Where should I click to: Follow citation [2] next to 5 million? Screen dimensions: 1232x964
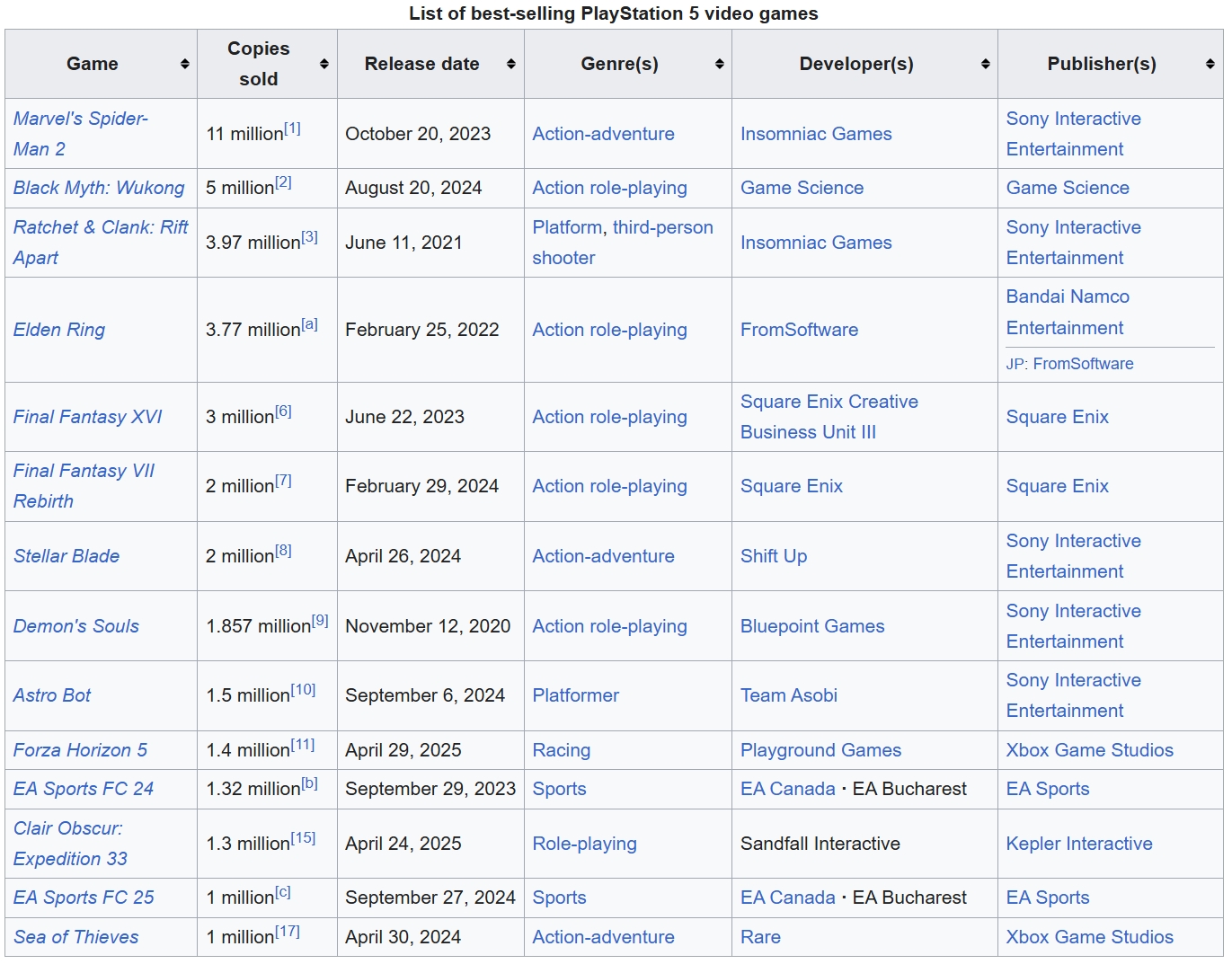(x=284, y=182)
